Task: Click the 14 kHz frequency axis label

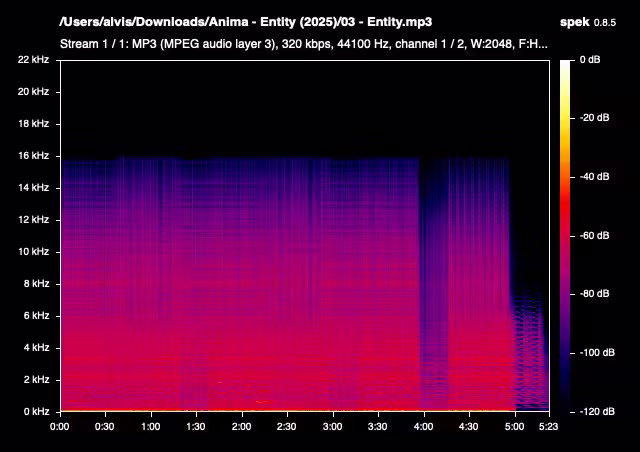Action: point(33,187)
